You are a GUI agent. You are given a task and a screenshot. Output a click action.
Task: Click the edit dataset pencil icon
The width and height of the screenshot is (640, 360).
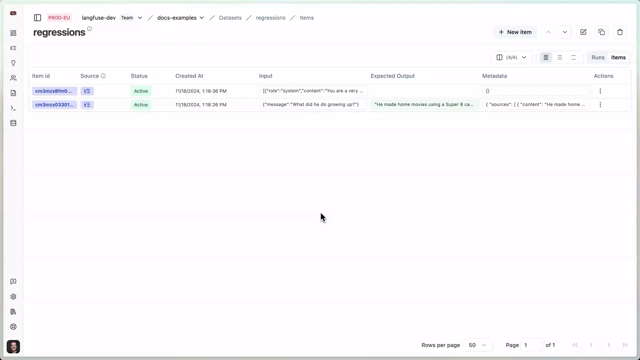point(583,32)
